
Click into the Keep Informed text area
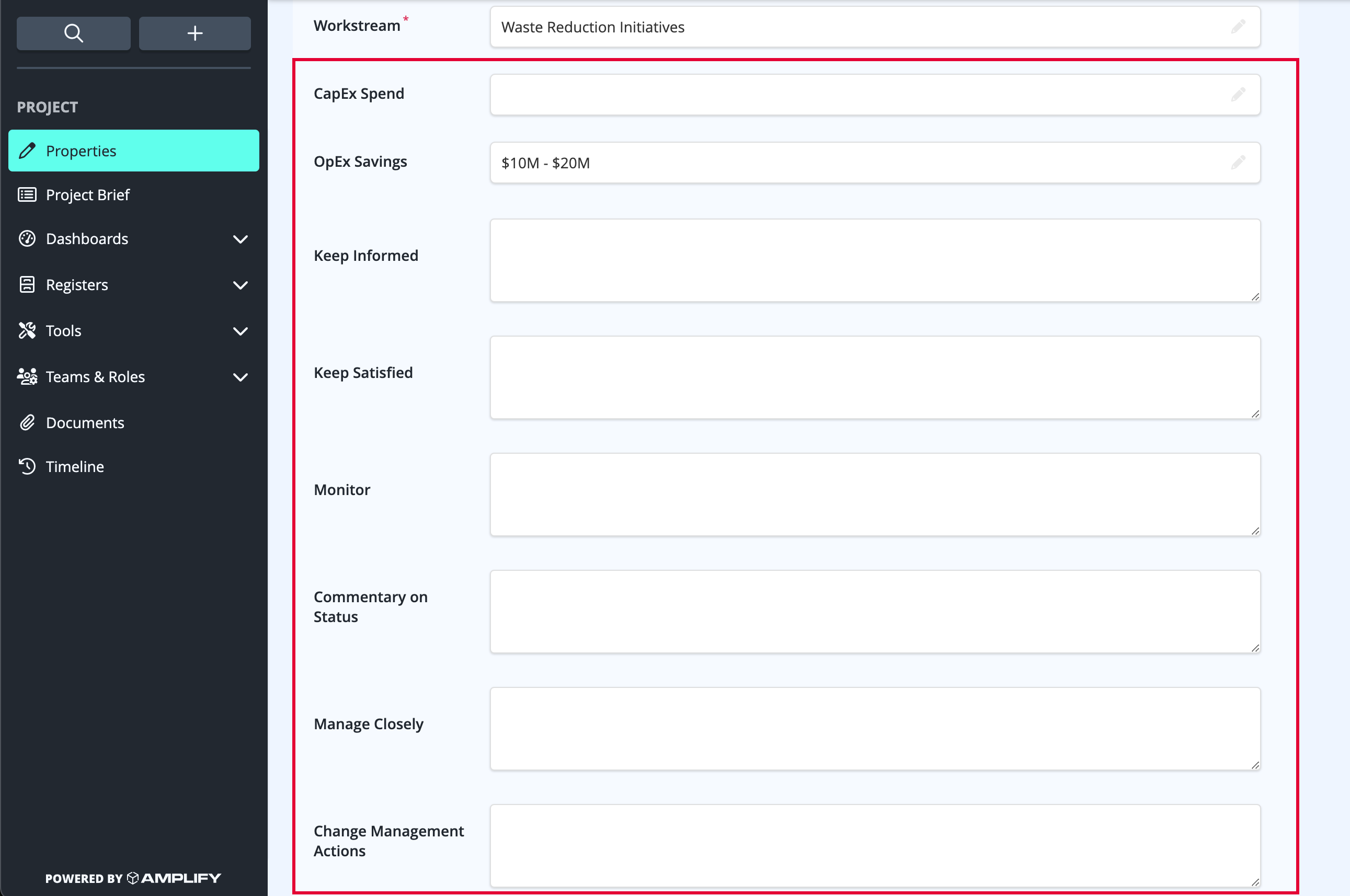pyautogui.click(x=875, y=260)
